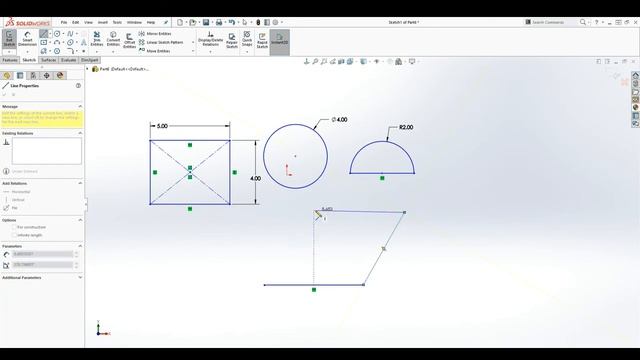This screenshot has width=640, height=360.
Task: Check the Infinite length checkbox
Action: [14, 235]
